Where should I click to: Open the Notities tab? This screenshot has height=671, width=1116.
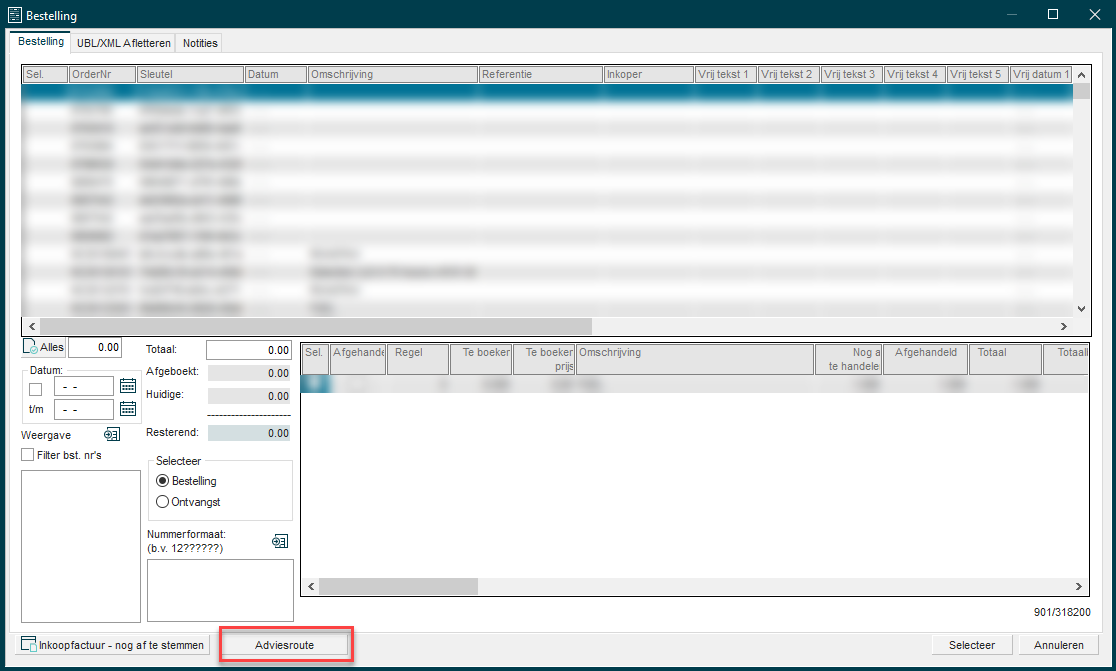pyautogui.click(x=200, y=43)
